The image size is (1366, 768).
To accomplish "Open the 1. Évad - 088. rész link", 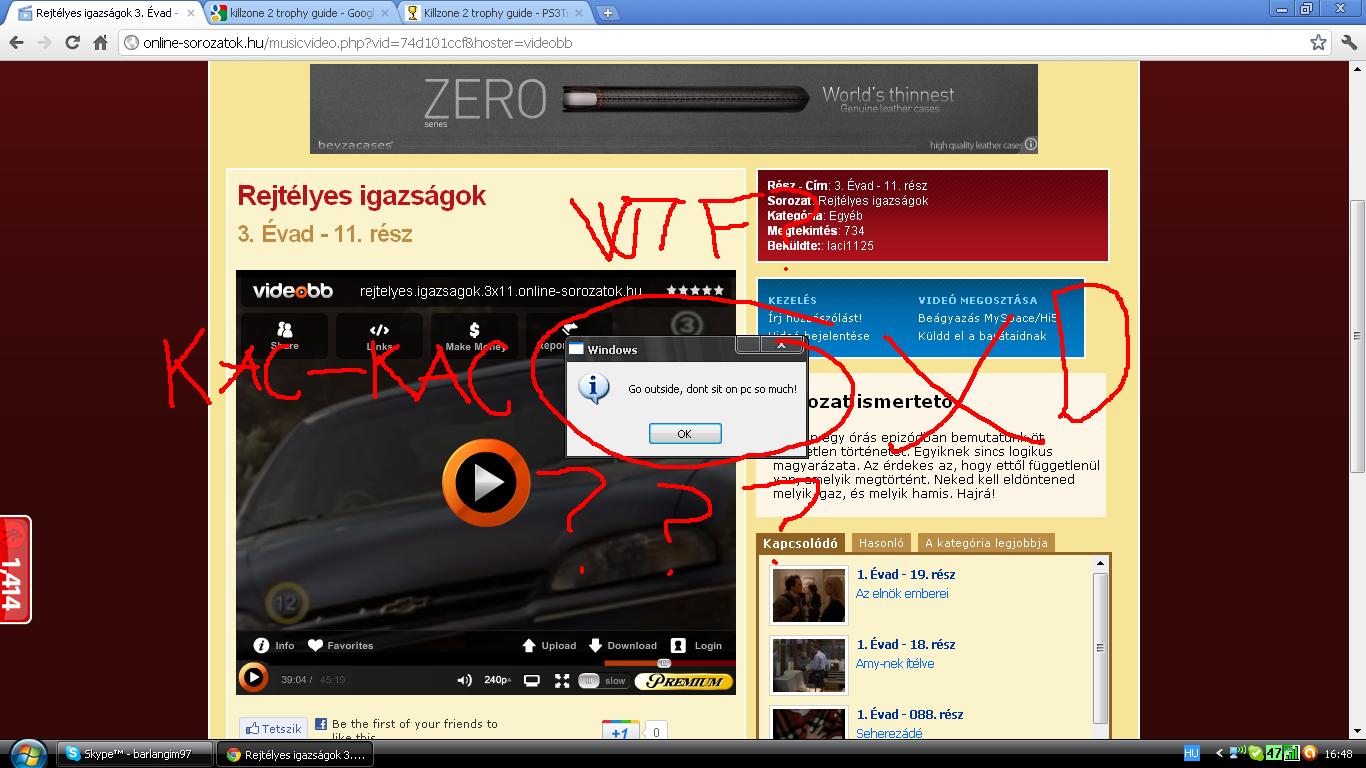I will click(910, 714).
